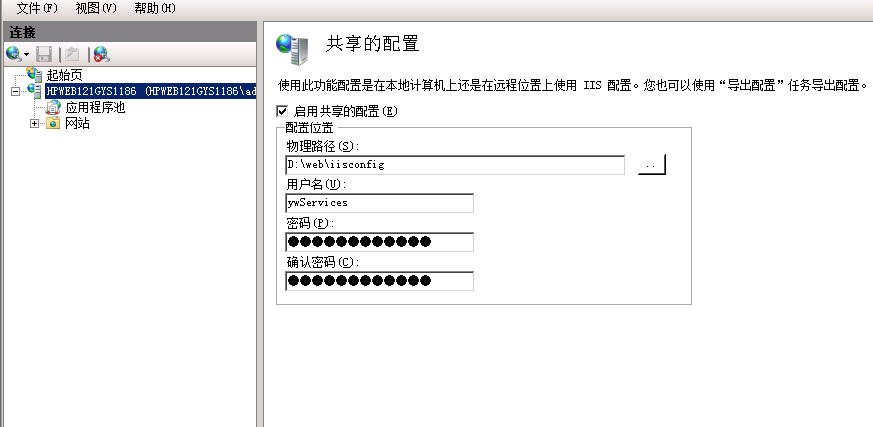873x427 pixels.
Task: Click the 起始页 start page icon
Action: 35,74
